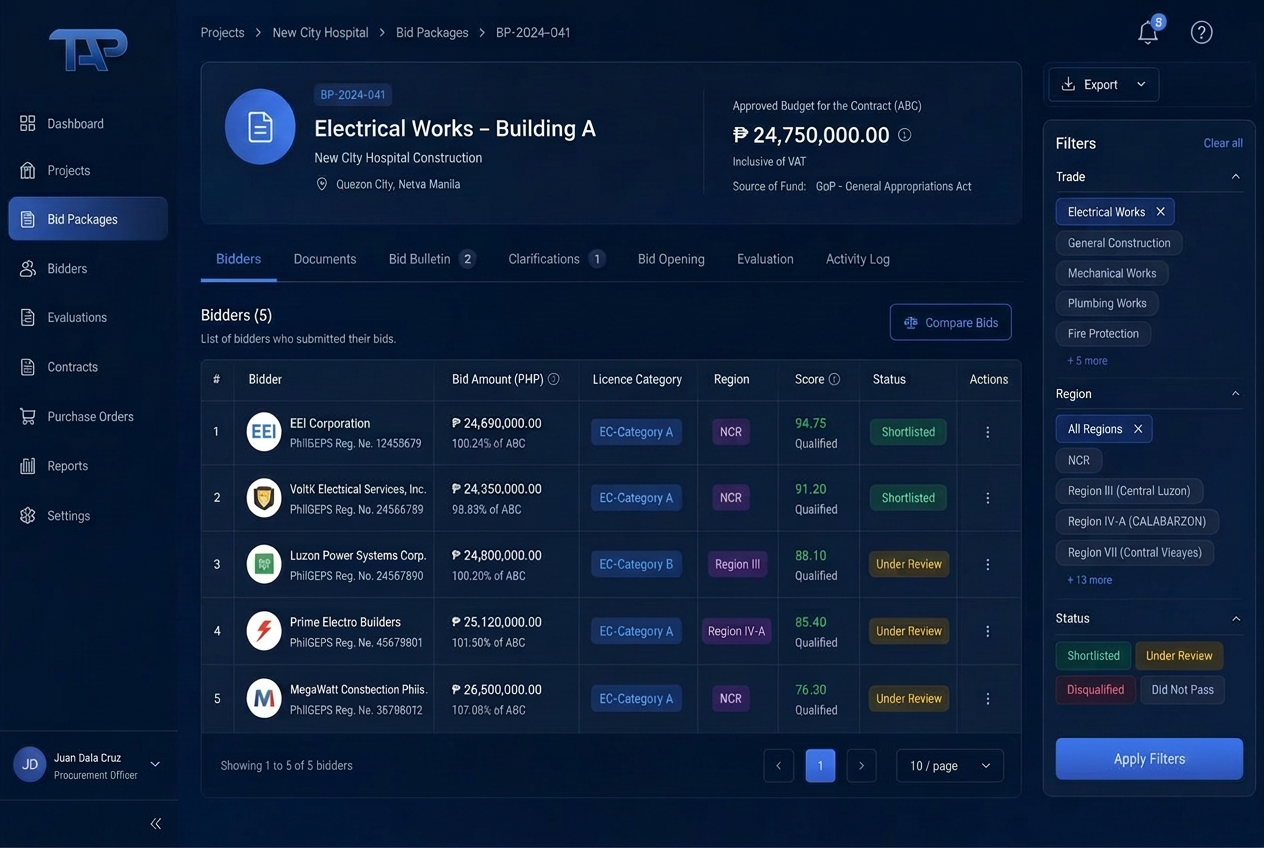Go to next page arrow
Screen dimensions: 1264x848
(861, 766)
